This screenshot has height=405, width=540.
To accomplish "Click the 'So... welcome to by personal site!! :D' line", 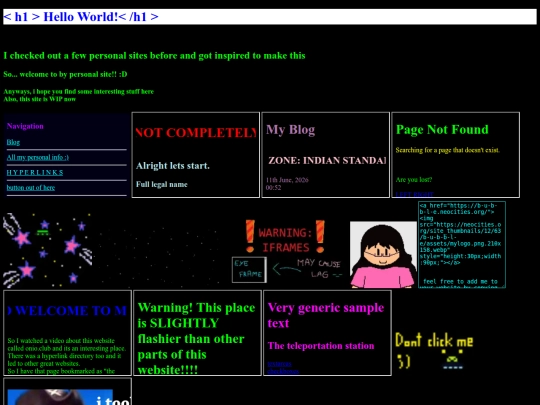I will tap(65, 74).
